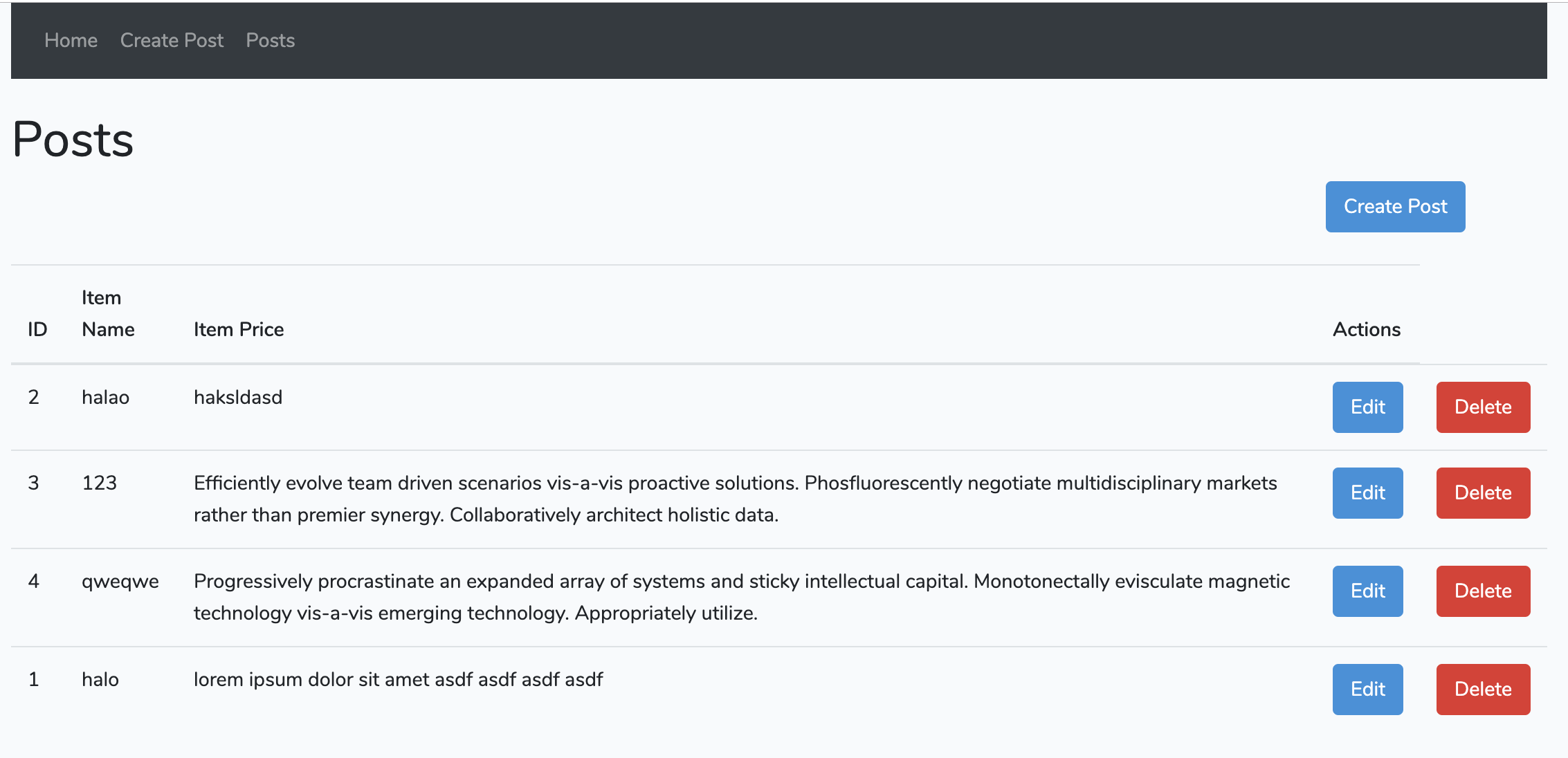Open the Home navigation link
Viewport: 1568px width, 758px height.
[71, 40]
